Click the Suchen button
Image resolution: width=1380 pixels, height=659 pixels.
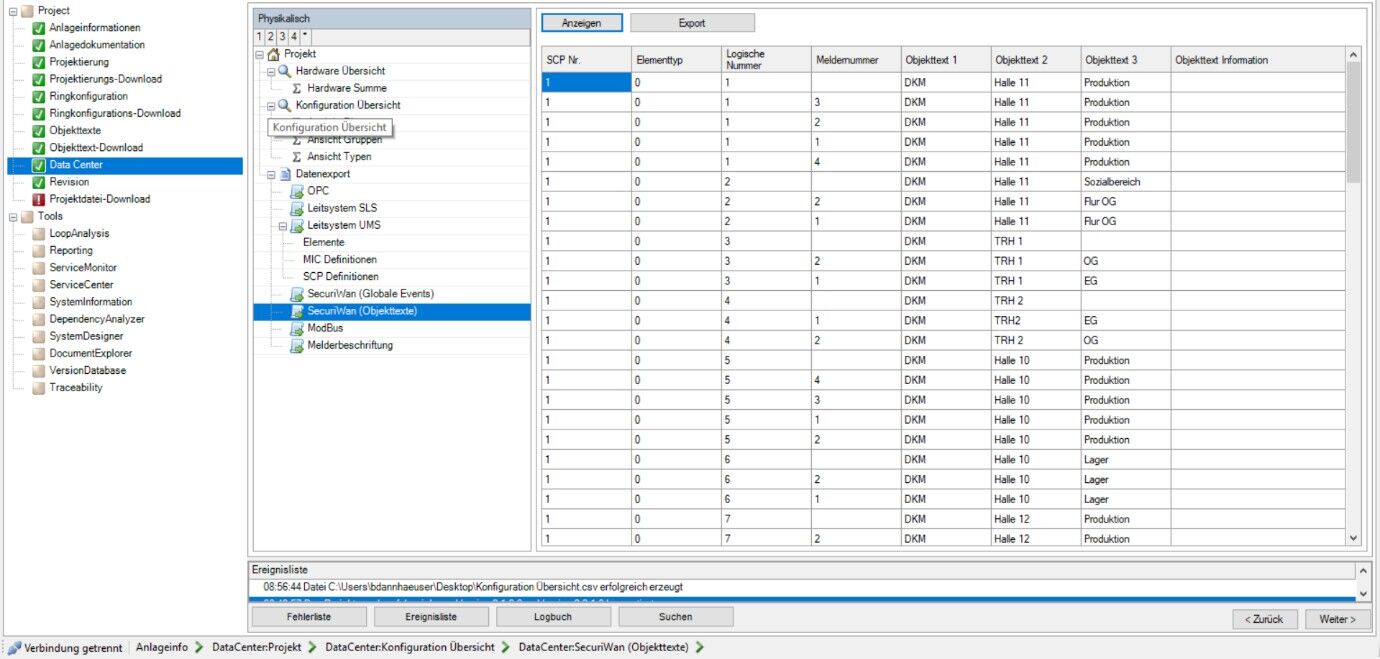(x=675, y=617)
